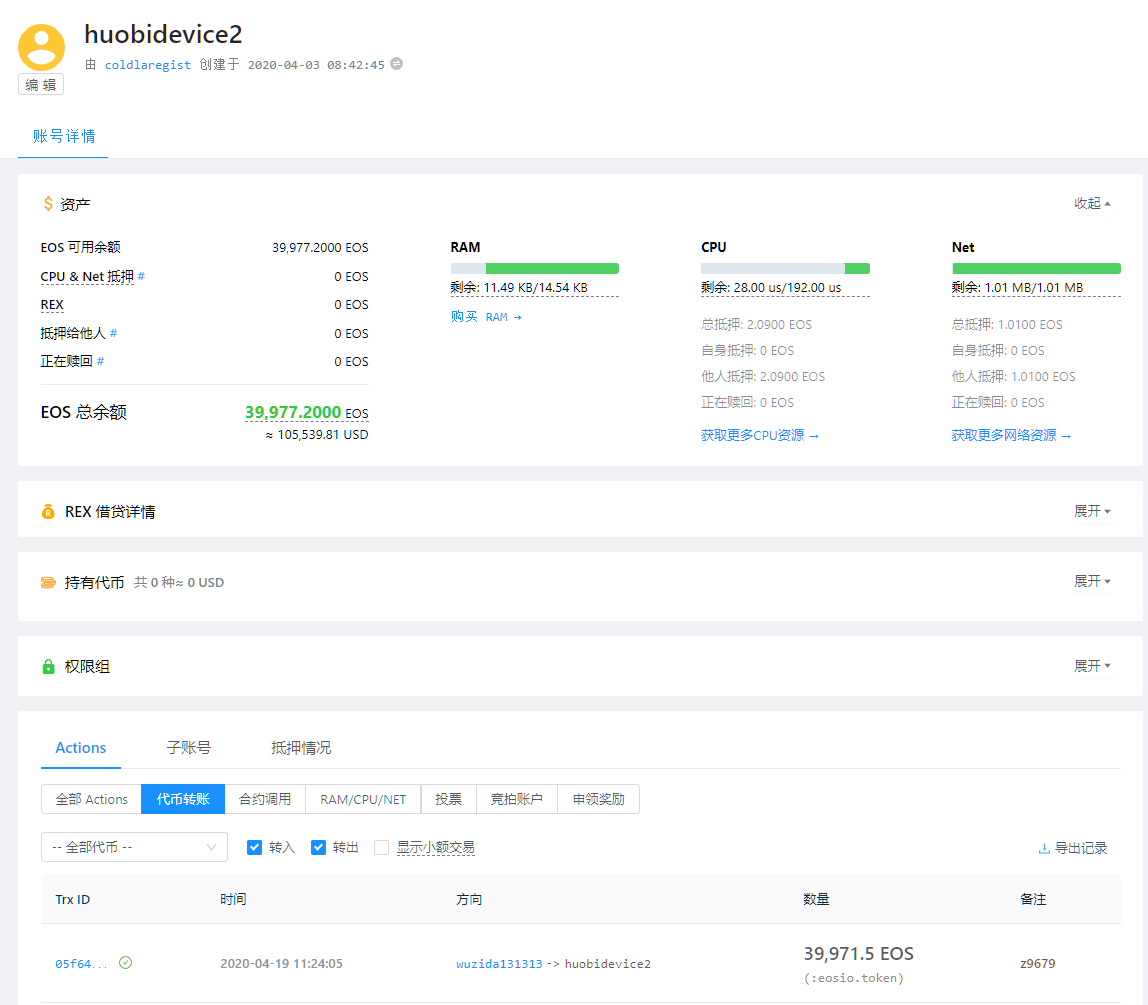Switch to the 账号详情 tab

[x=64, y=136]
